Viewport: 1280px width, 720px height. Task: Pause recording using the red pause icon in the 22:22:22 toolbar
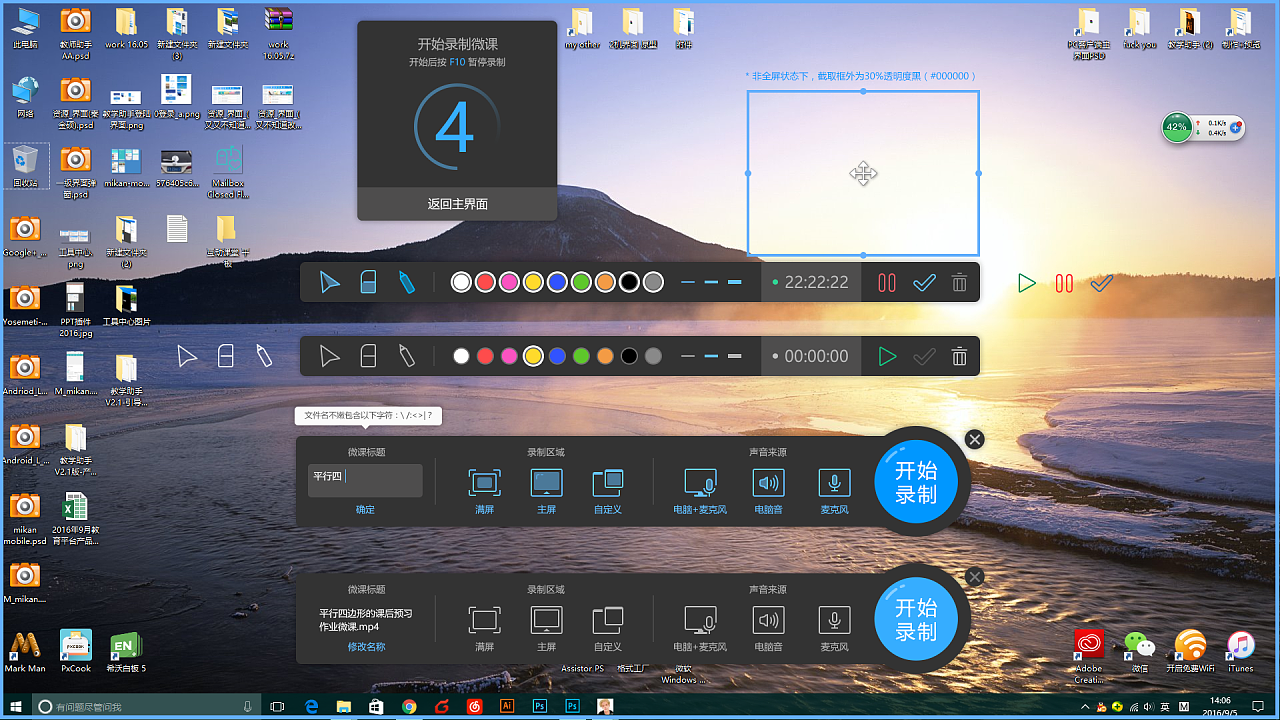[x=887, y=283]
